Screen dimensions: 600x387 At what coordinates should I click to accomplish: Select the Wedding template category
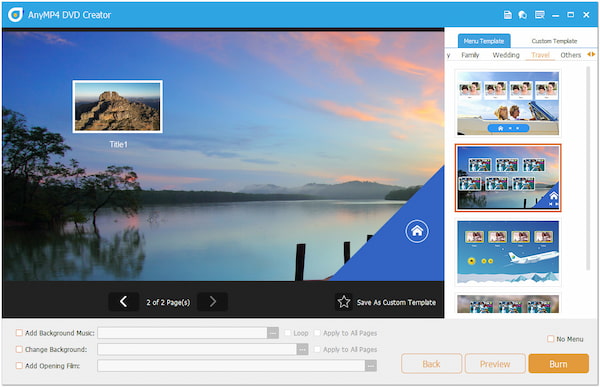tap(506, 55)
